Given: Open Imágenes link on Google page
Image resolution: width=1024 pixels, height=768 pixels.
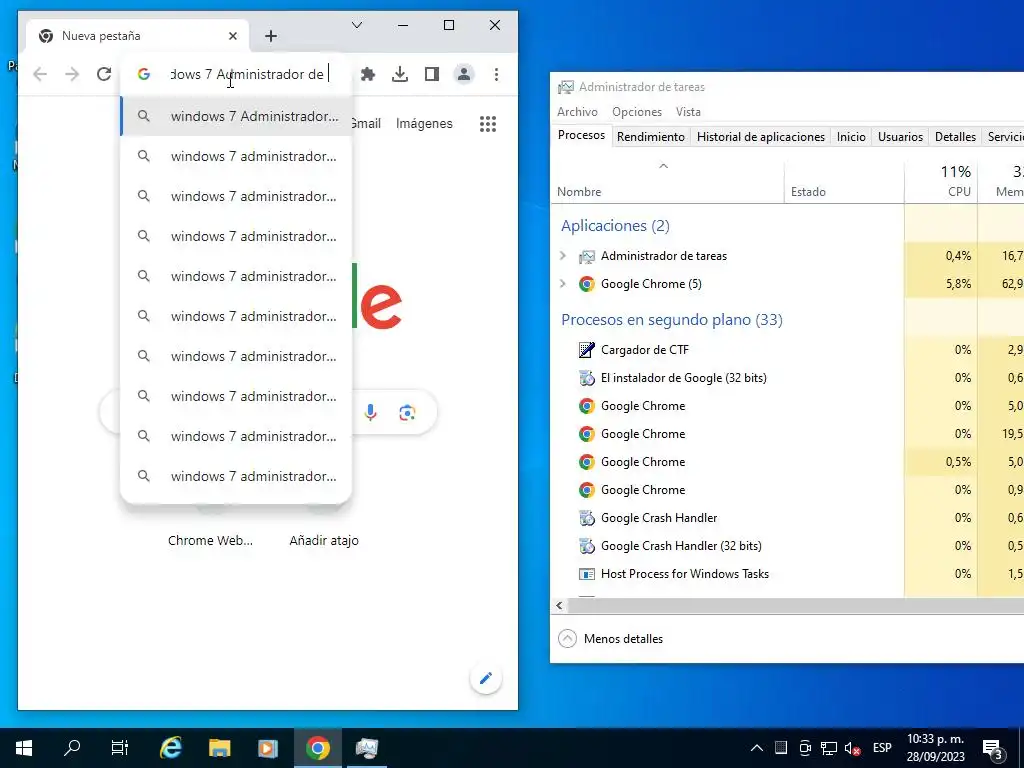Looking at the screenshot, I should point(424,123).
